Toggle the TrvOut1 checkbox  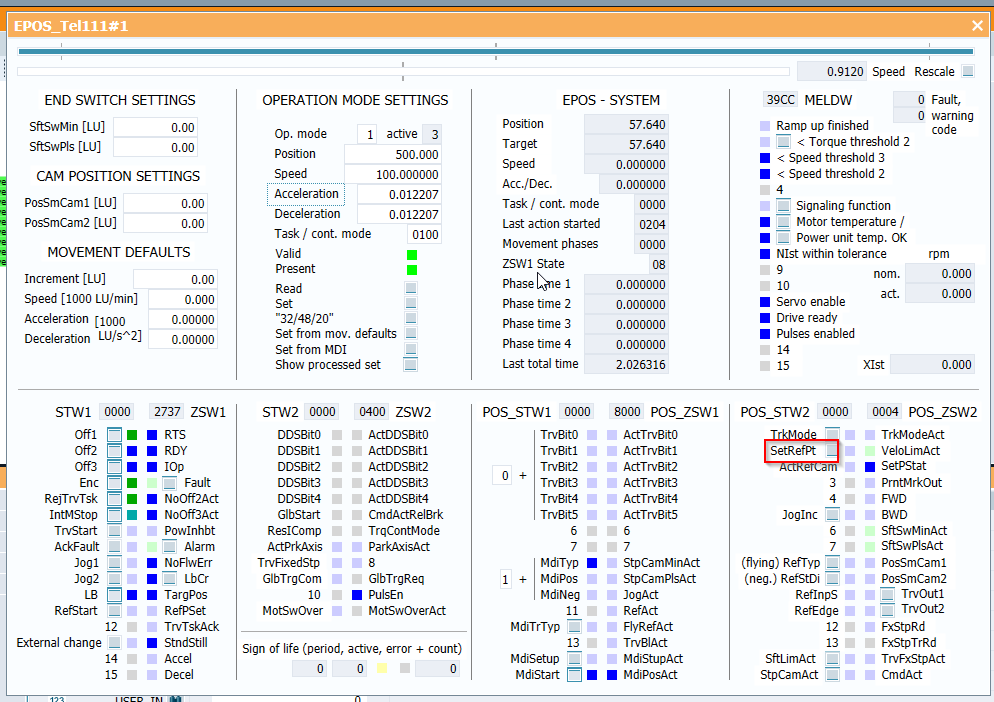point(887,595)
